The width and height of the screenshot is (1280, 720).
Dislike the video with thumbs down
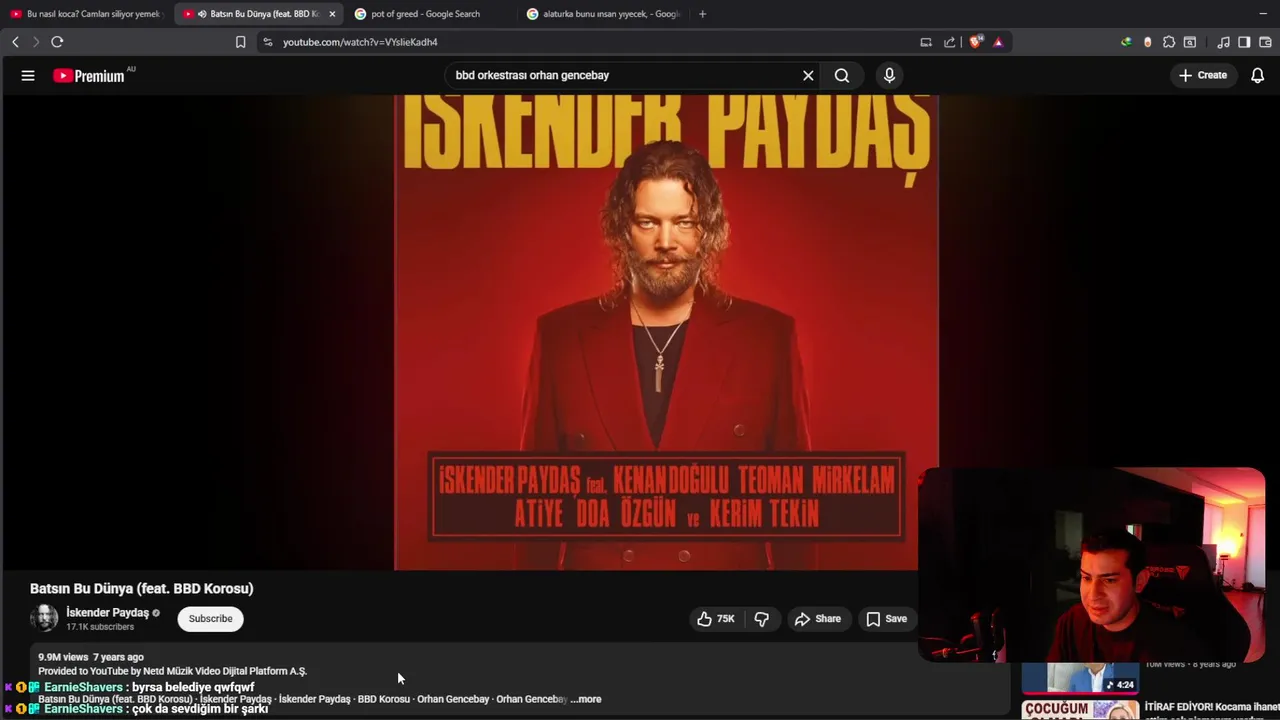(x=762, y=619)
